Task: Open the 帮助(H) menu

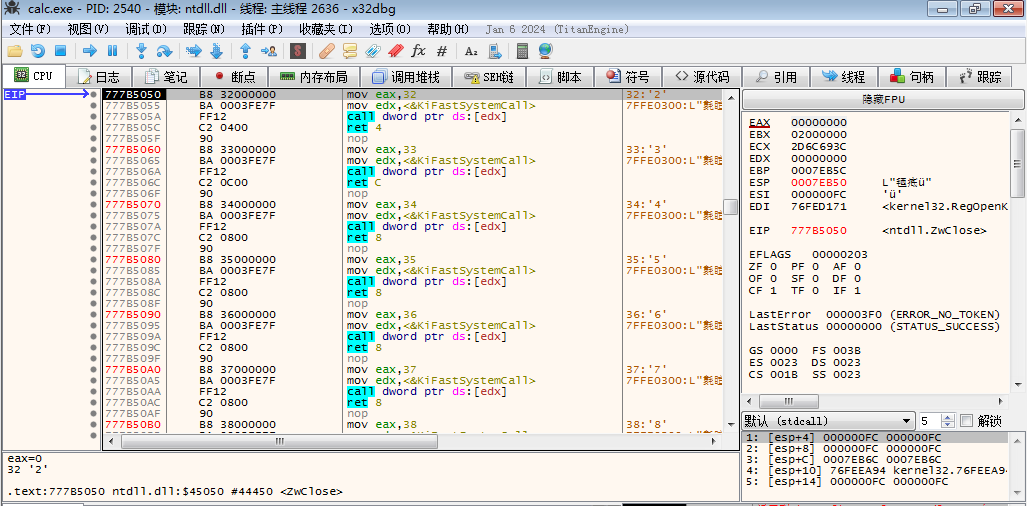Action: click(448, 29)
